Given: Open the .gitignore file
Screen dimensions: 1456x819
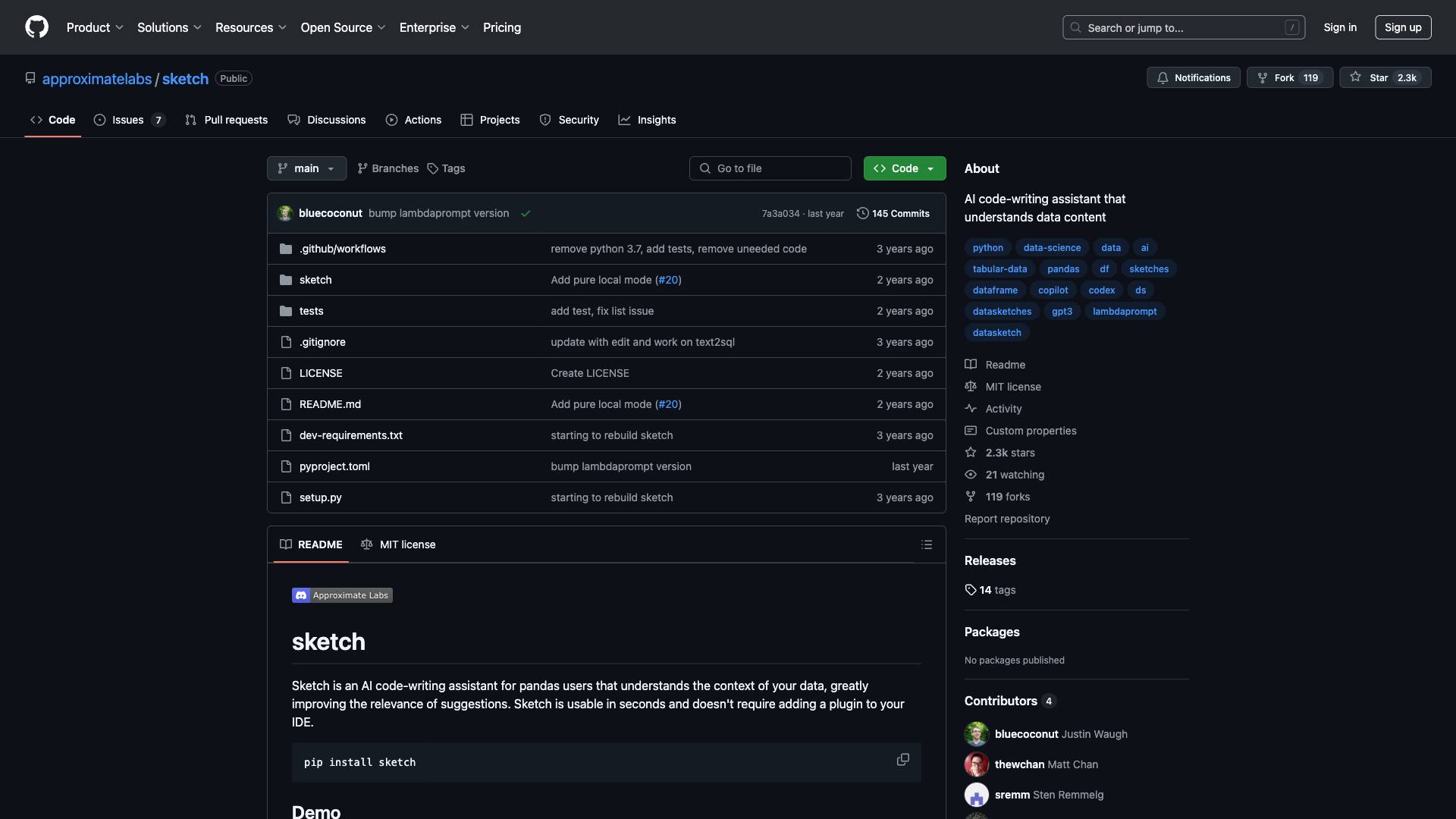Looking at the screenshot, I should click(x=322, y=342).
